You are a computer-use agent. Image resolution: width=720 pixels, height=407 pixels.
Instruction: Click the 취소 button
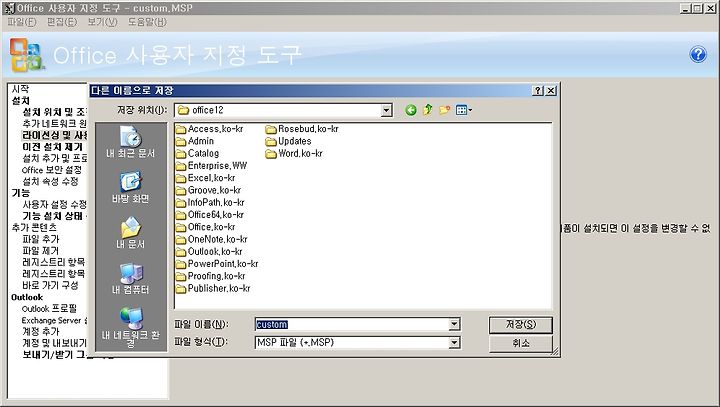click(x=521, y=343)
